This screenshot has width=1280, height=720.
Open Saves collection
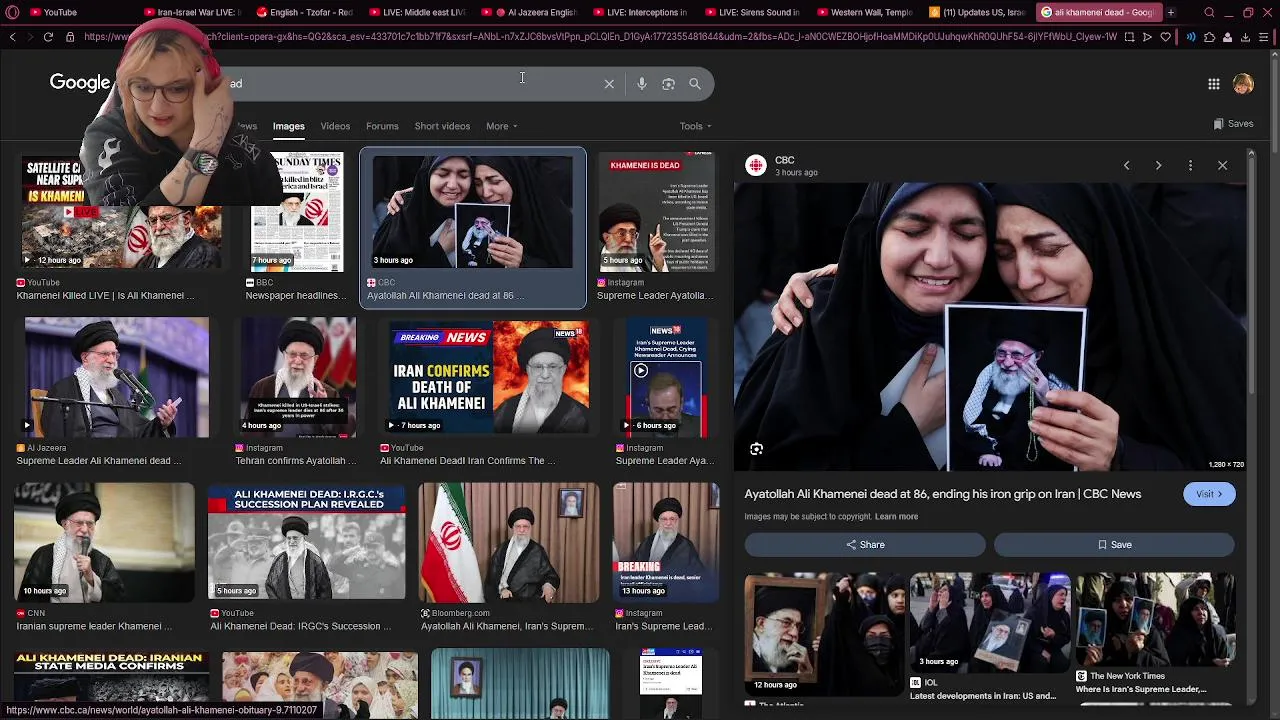point(1233,124)
